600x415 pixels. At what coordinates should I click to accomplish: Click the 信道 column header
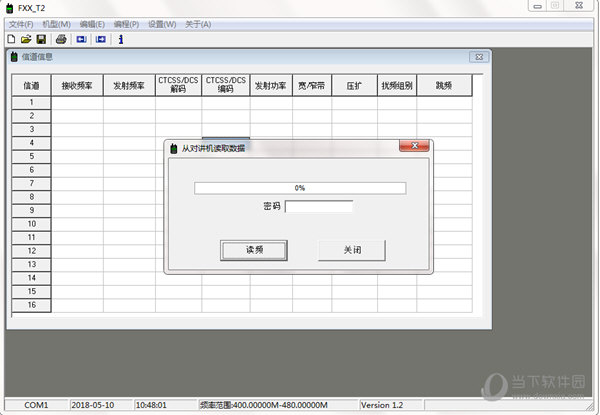[31, 85]
